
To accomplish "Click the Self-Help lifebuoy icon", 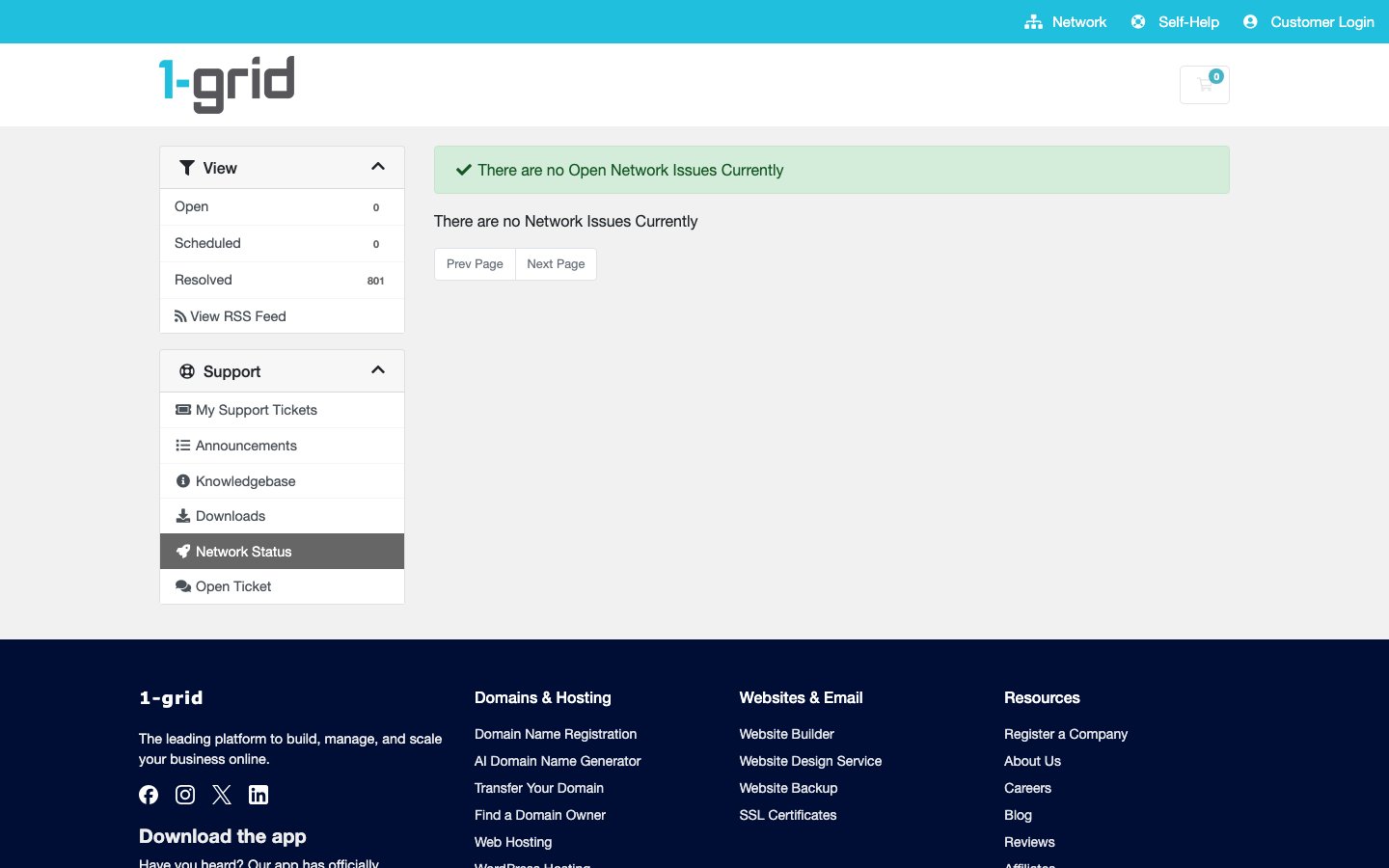I will coord(1138,21).
